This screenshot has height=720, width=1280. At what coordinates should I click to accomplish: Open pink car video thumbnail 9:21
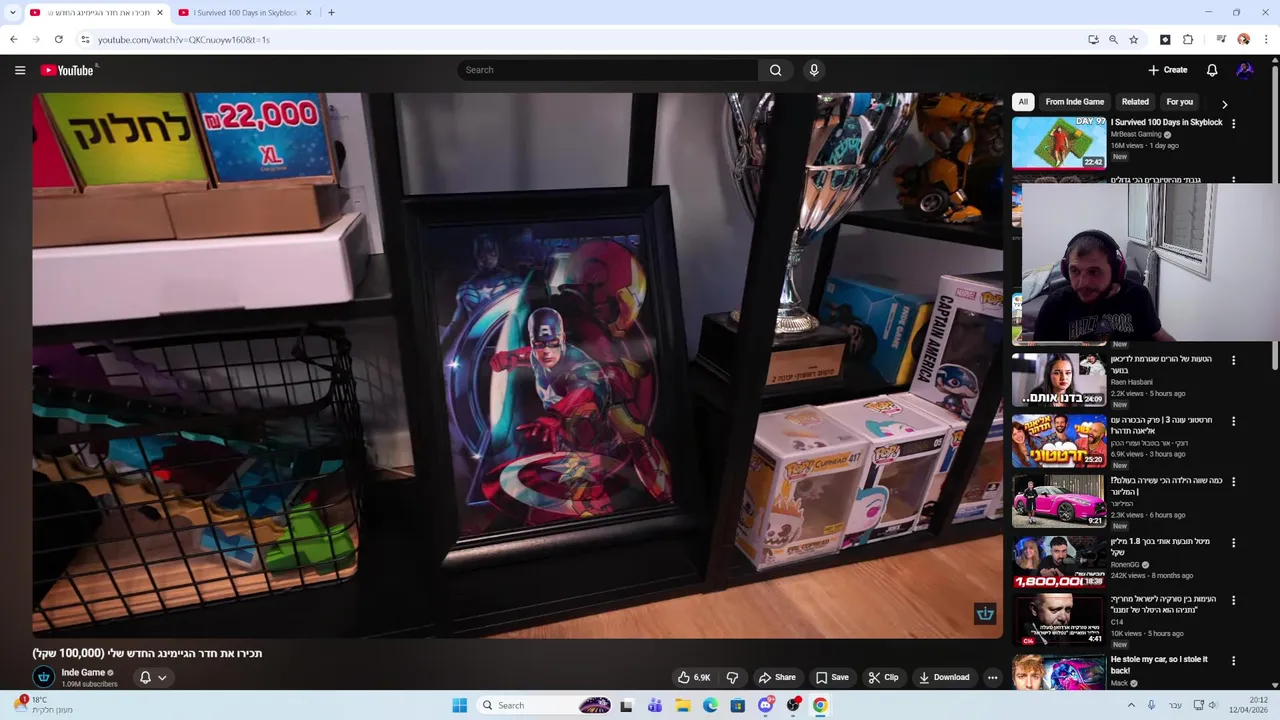(1059, 501)
